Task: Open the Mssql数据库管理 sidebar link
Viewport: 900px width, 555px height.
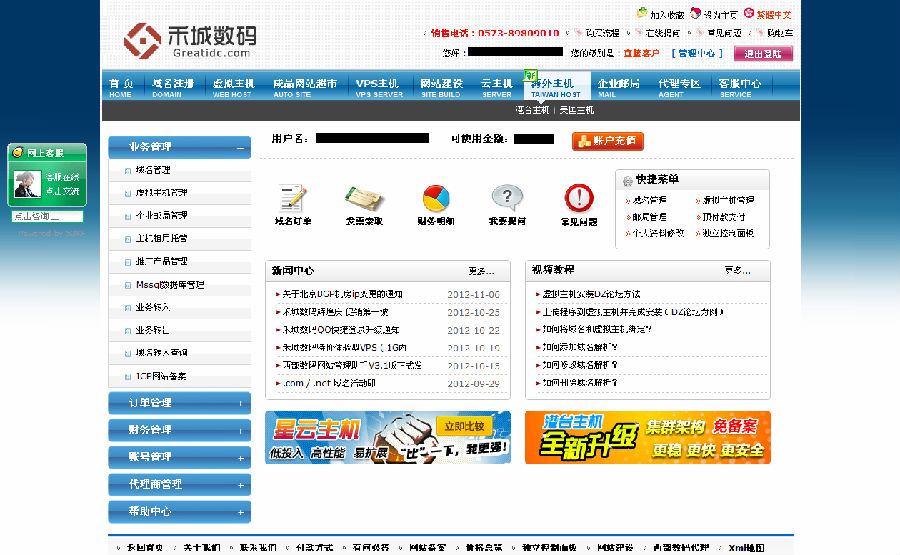Action: click(x=169, y=285)
